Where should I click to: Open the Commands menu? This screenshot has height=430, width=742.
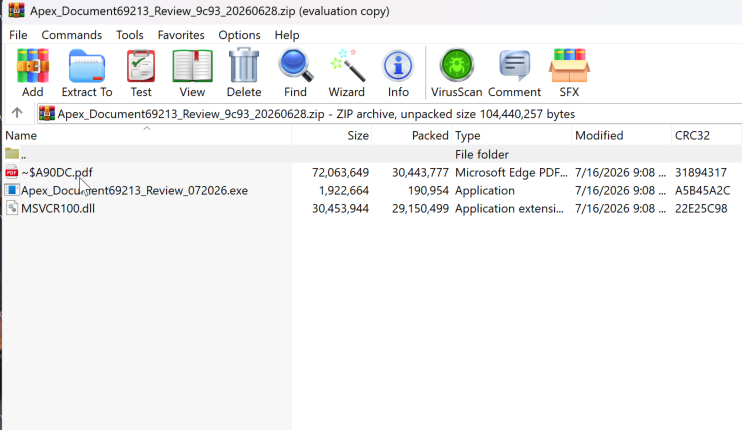[x=71, y=35]
